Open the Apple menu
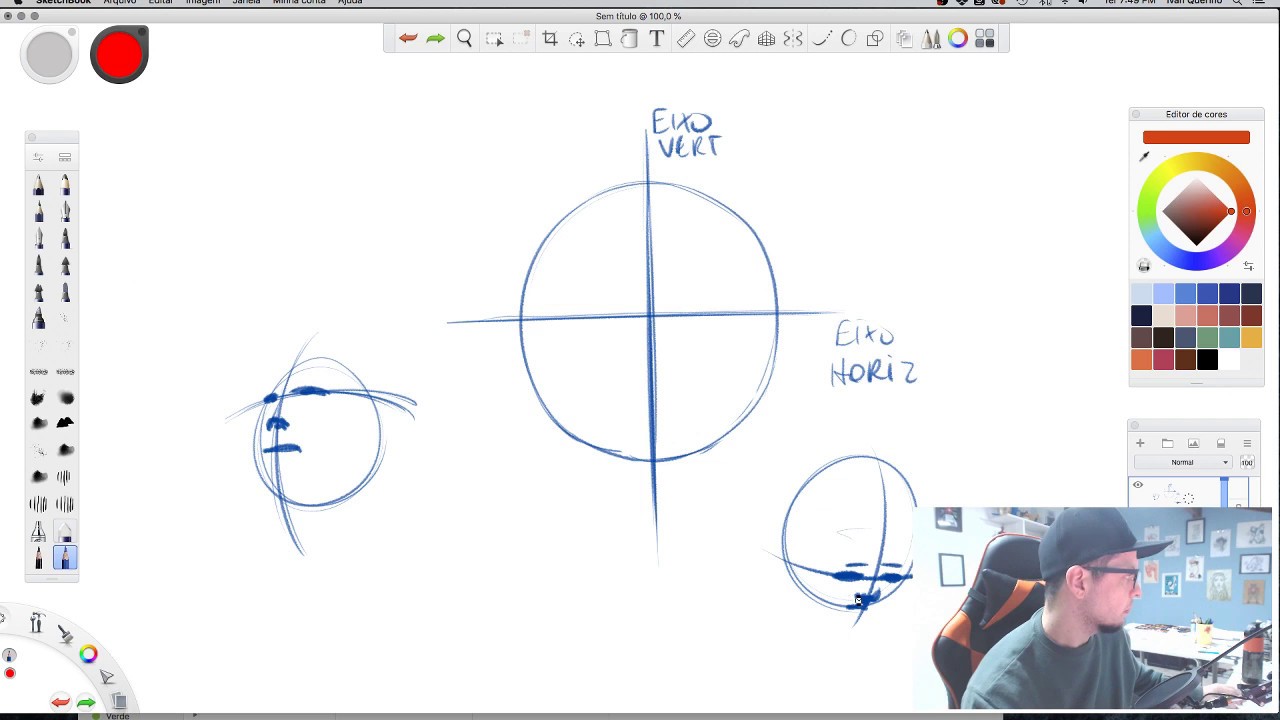Viewport: 1280px width, 720px height. (x=18, y=3)
